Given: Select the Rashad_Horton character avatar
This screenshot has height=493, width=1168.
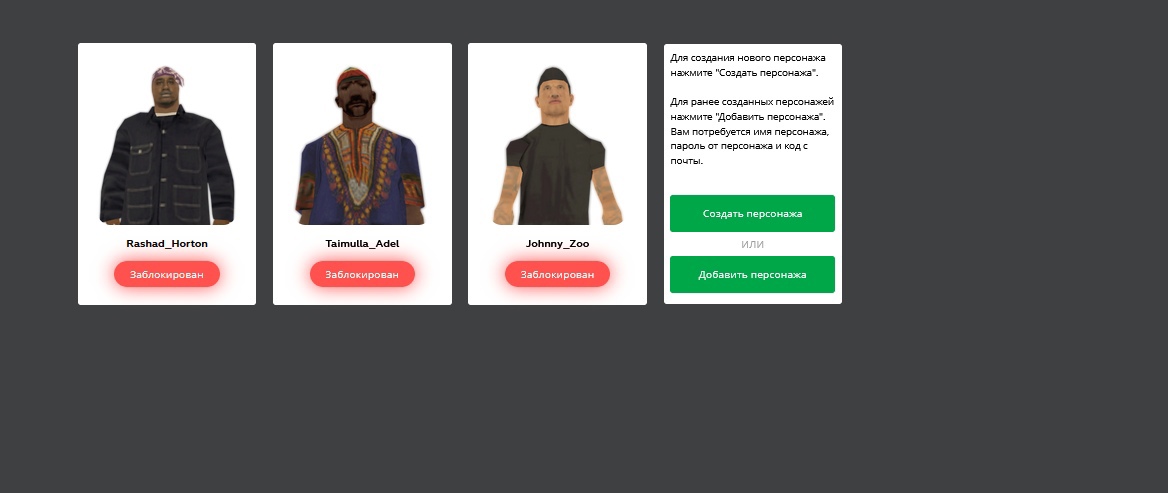Looking at the screenshot, I should [167, 145].
